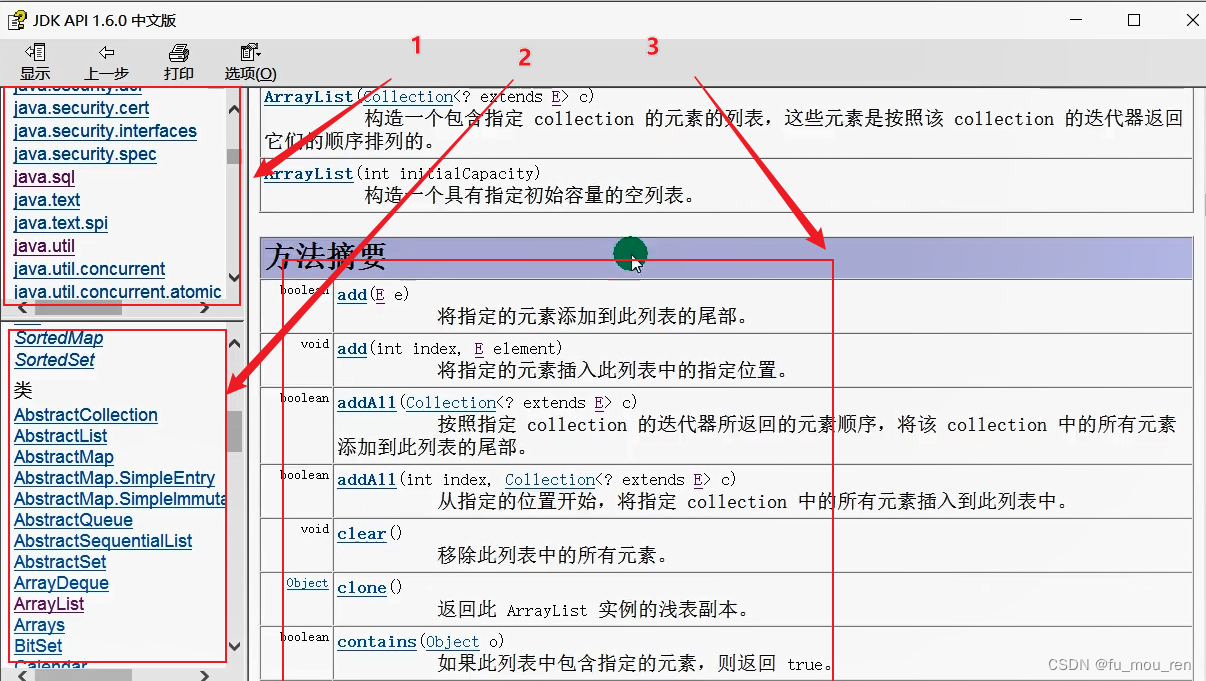Viewport: 1206px width, 681px height.
Task: Click the 上一步 (Back) toolbar icon
Action: pyautogui.click(x=107, y=60)
